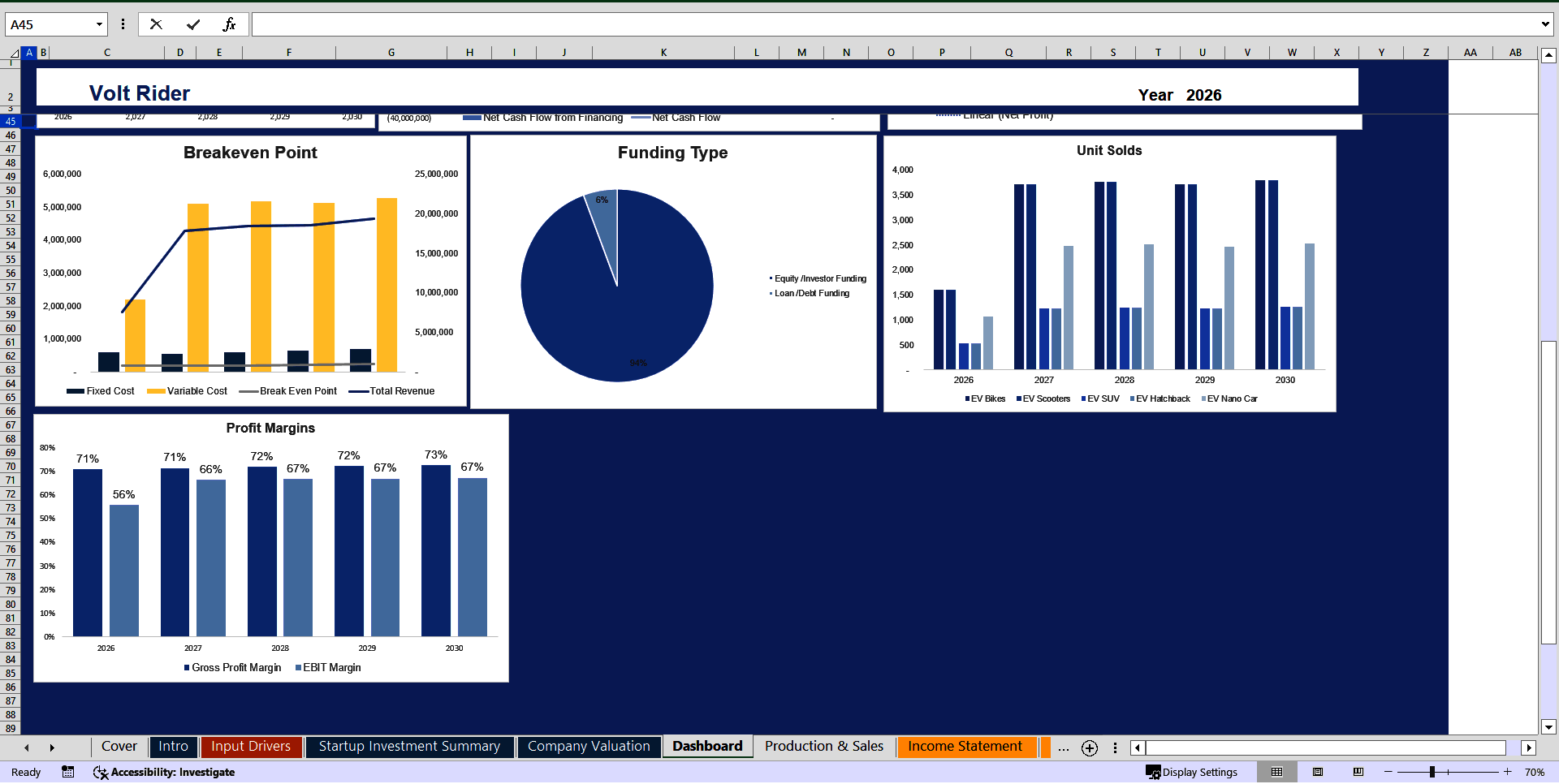Go to the Company Valuation tab
Screen dimensions: 1559x784
point(589,747)
